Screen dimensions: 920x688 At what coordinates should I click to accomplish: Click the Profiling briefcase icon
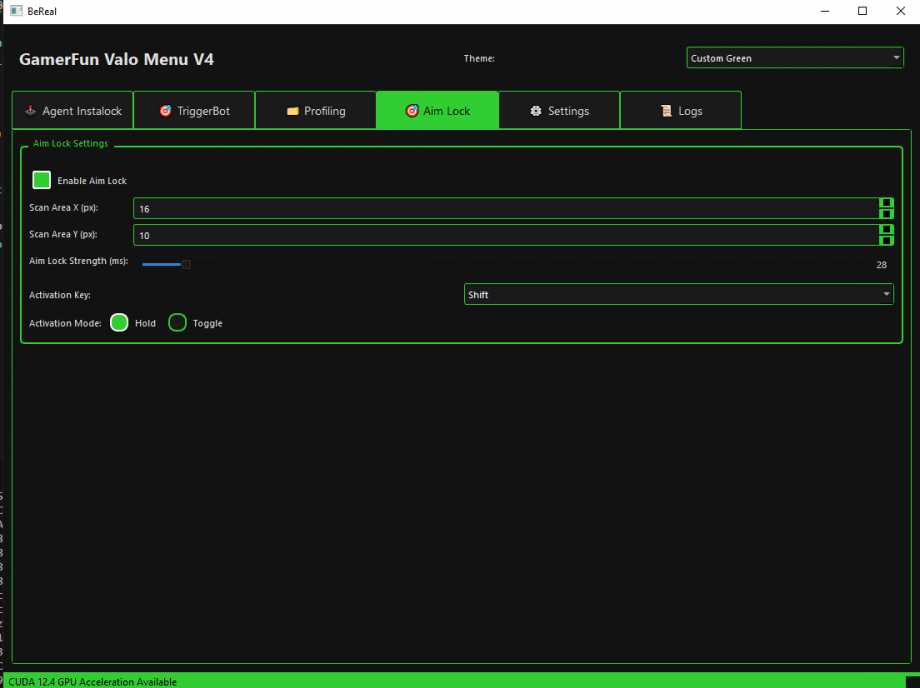point(294,110)
